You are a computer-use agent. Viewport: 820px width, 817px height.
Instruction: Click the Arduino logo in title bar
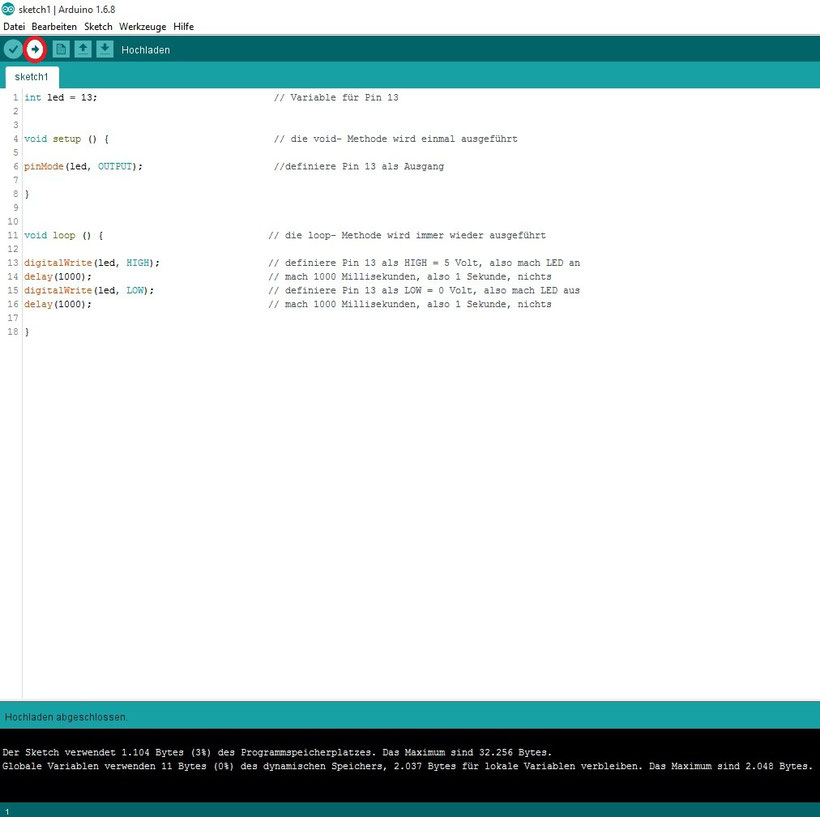[8, 9]
